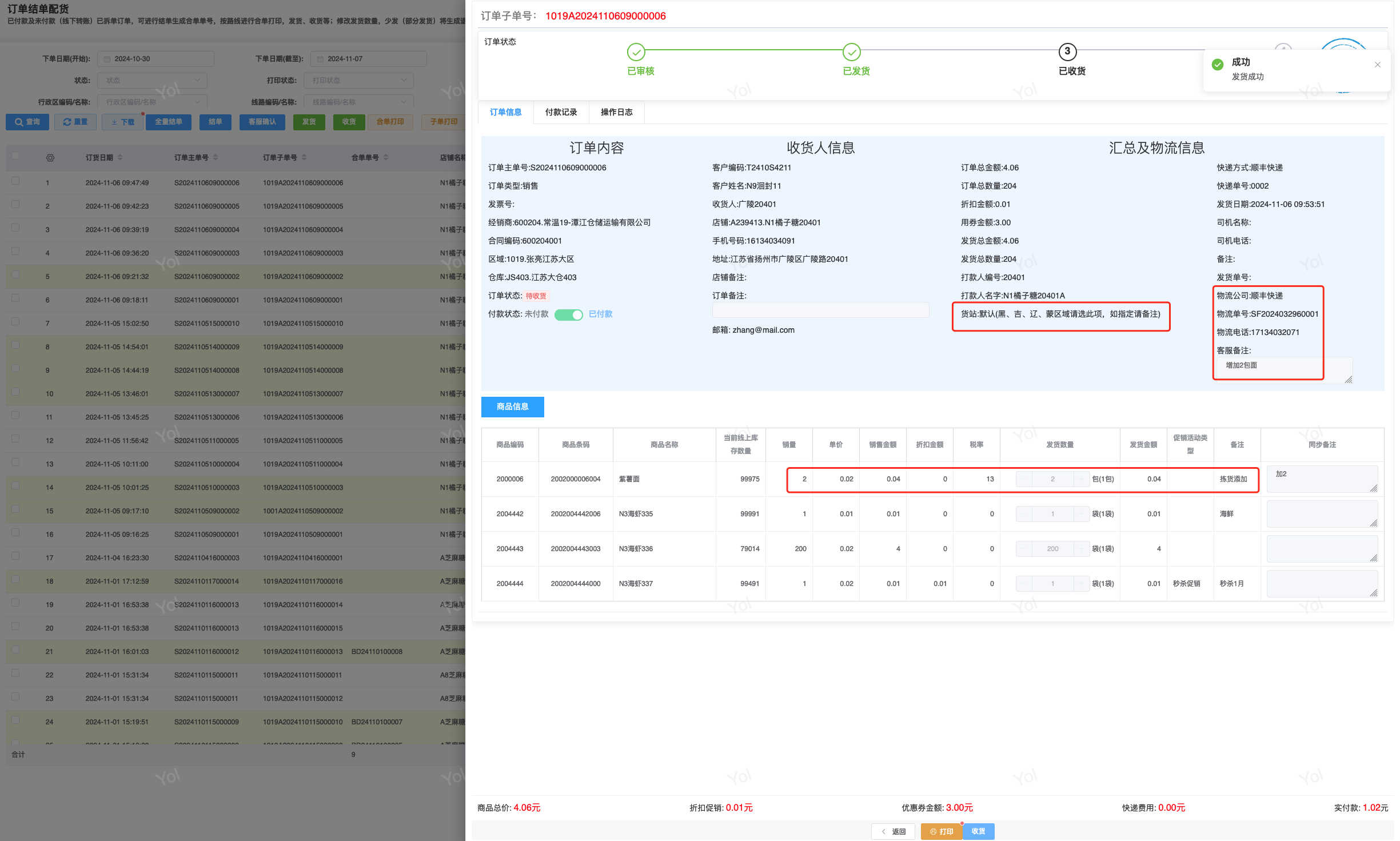
Task: Open the 状态 status dropdown
Action: tap(152, 80)
